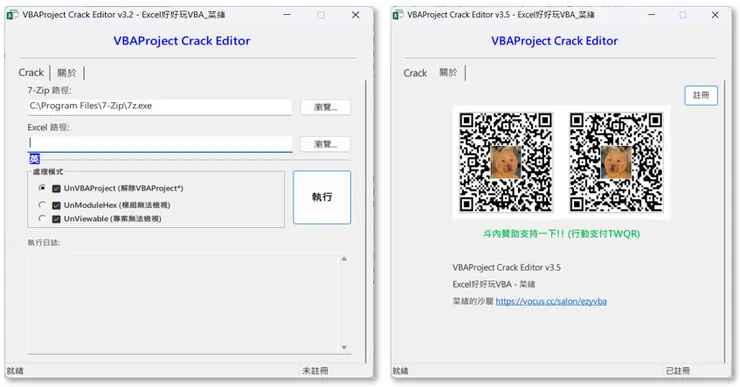Screen dimensions: 740x387
Task: Switch to Crack tab in v3.2 window
Action: coord(31,73)
